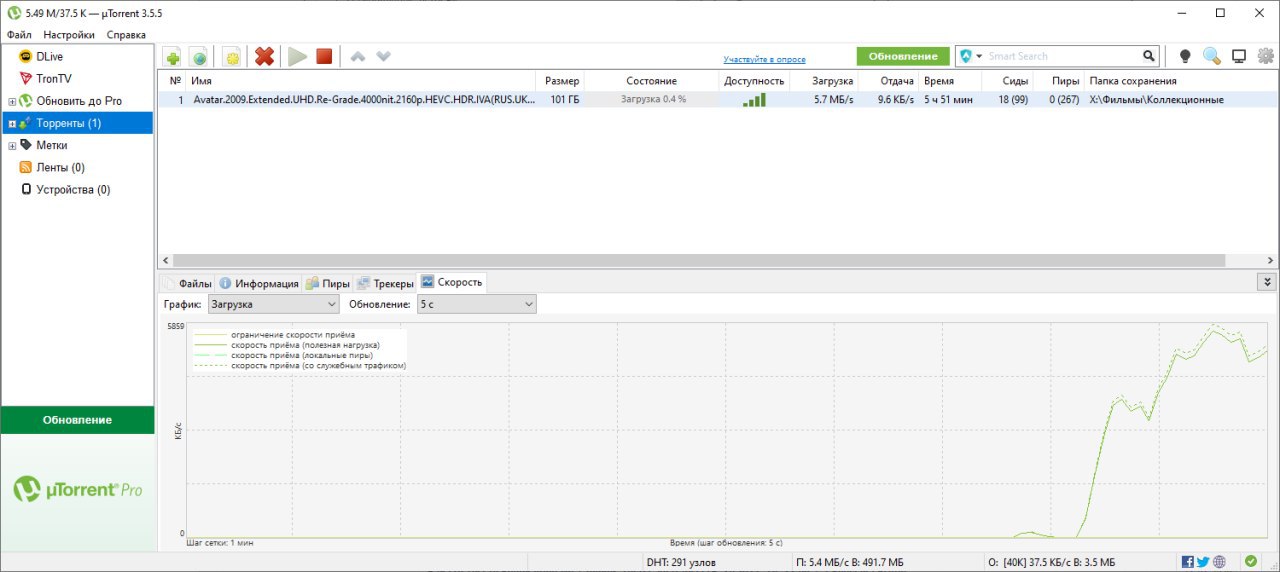Open Facebook icon in status bar
The height and width of the screenshot is (572, 1280).
[x=1188, y=562]
